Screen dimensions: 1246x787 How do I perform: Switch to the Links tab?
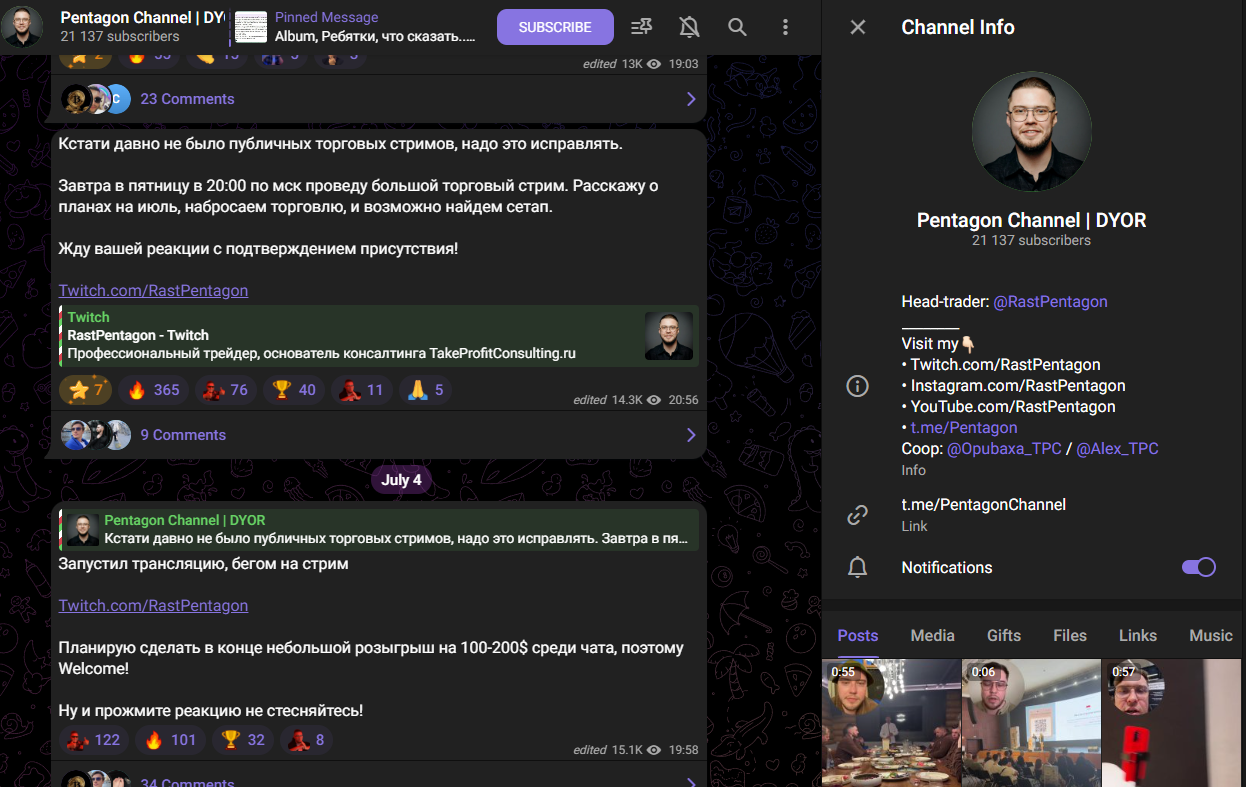tap(1138, 635)
